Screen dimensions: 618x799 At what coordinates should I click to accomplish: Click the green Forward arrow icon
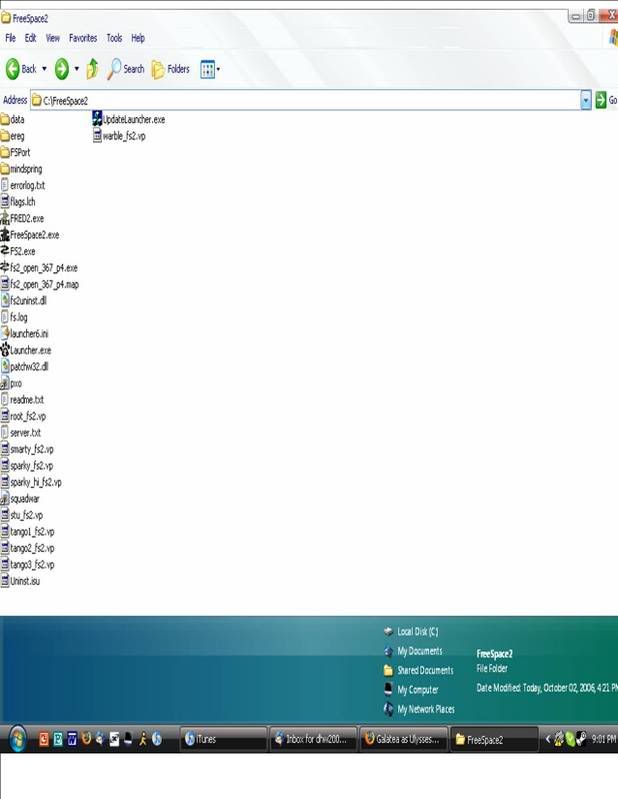point(62,69)
